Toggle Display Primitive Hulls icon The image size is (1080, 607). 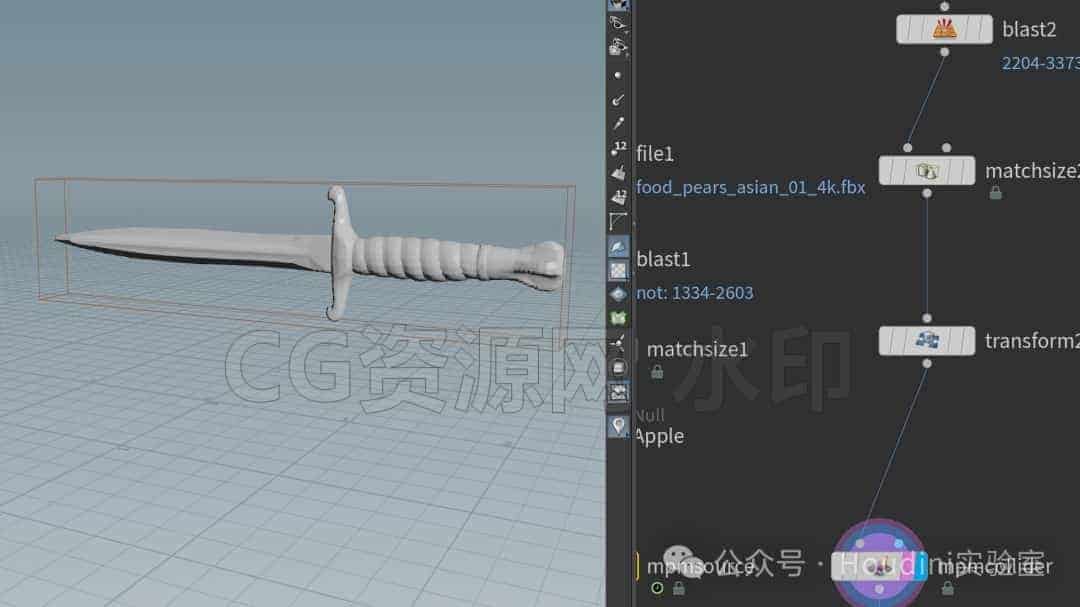tap(618, 222)
